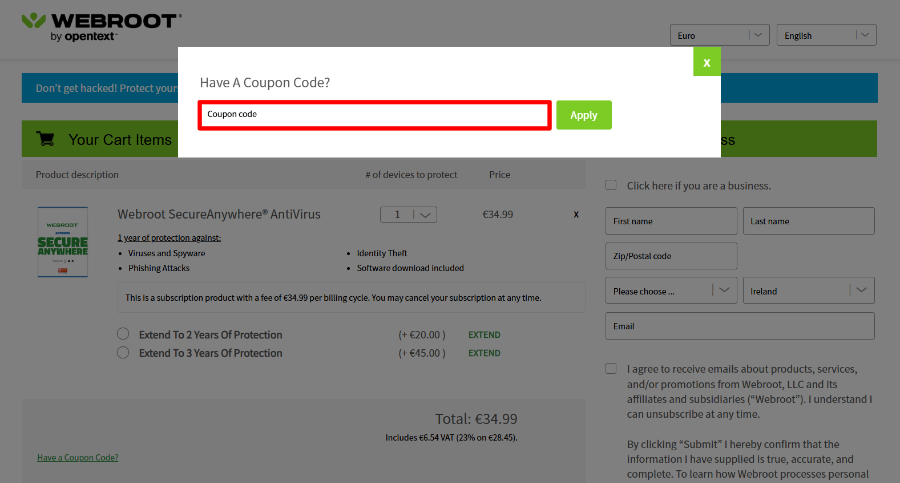Open the Please choose dropdown
This screenshot has height=483, width=900.
click(x=671, y=291)
